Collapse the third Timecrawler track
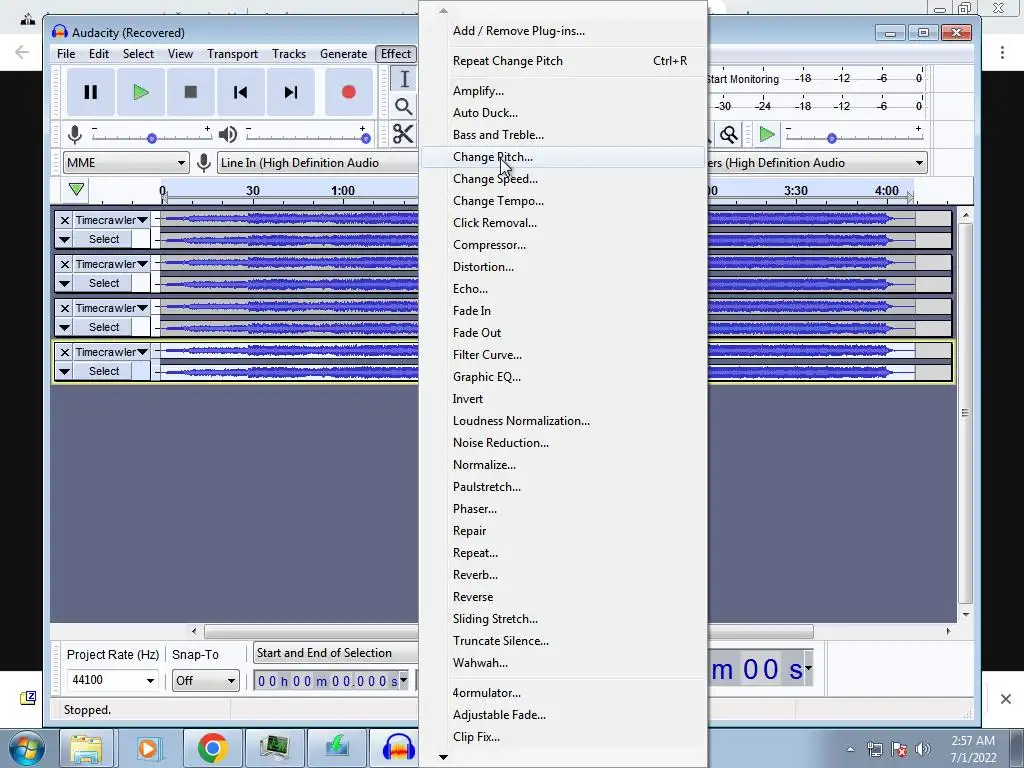 (x=64, y=327)
